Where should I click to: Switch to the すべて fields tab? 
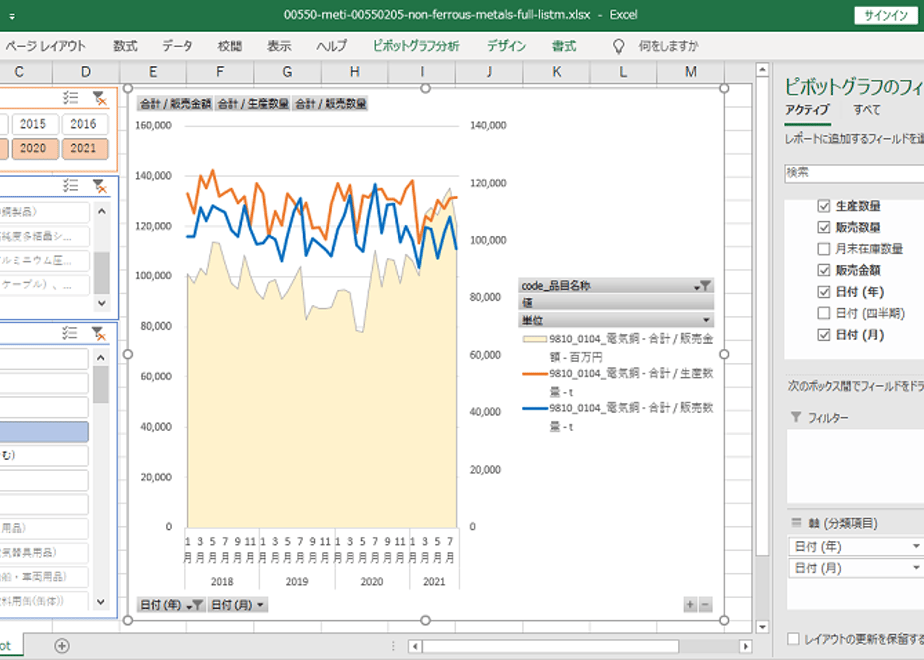tap(866, 110)
